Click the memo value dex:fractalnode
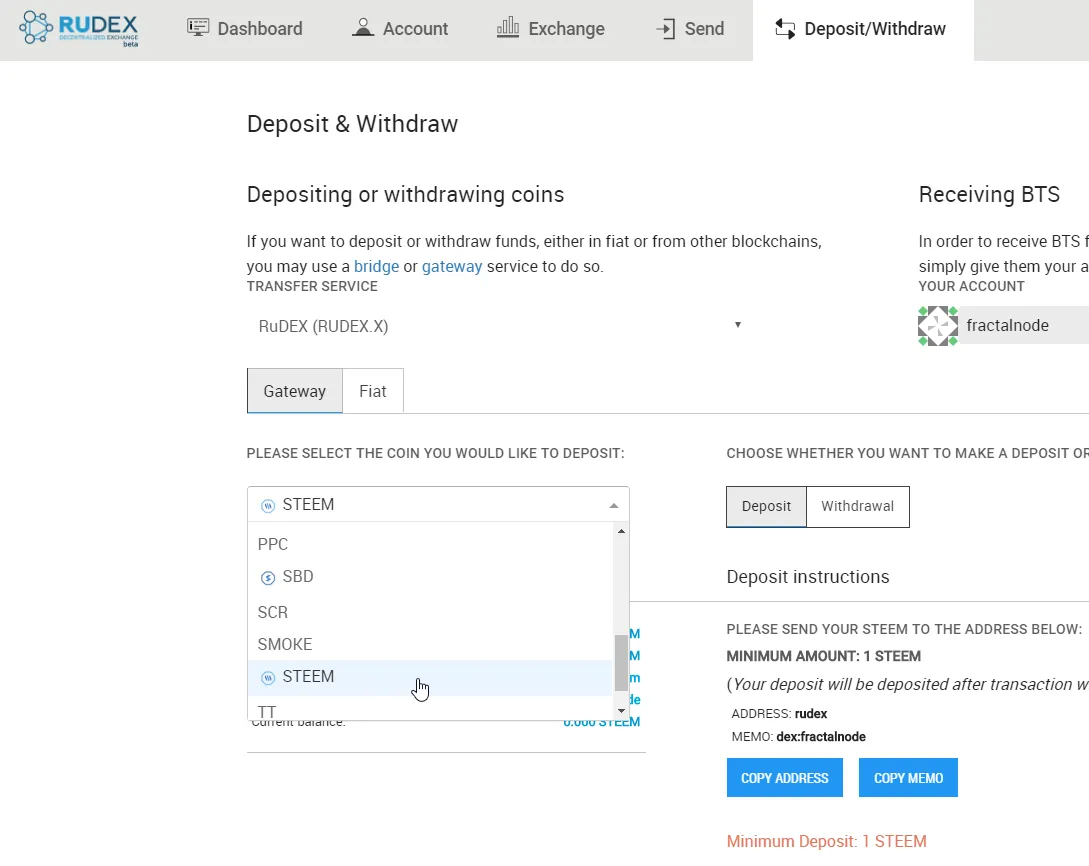The width and height of the screenshot is (1089, 866). pyautogui.click(x=821, y=737)
